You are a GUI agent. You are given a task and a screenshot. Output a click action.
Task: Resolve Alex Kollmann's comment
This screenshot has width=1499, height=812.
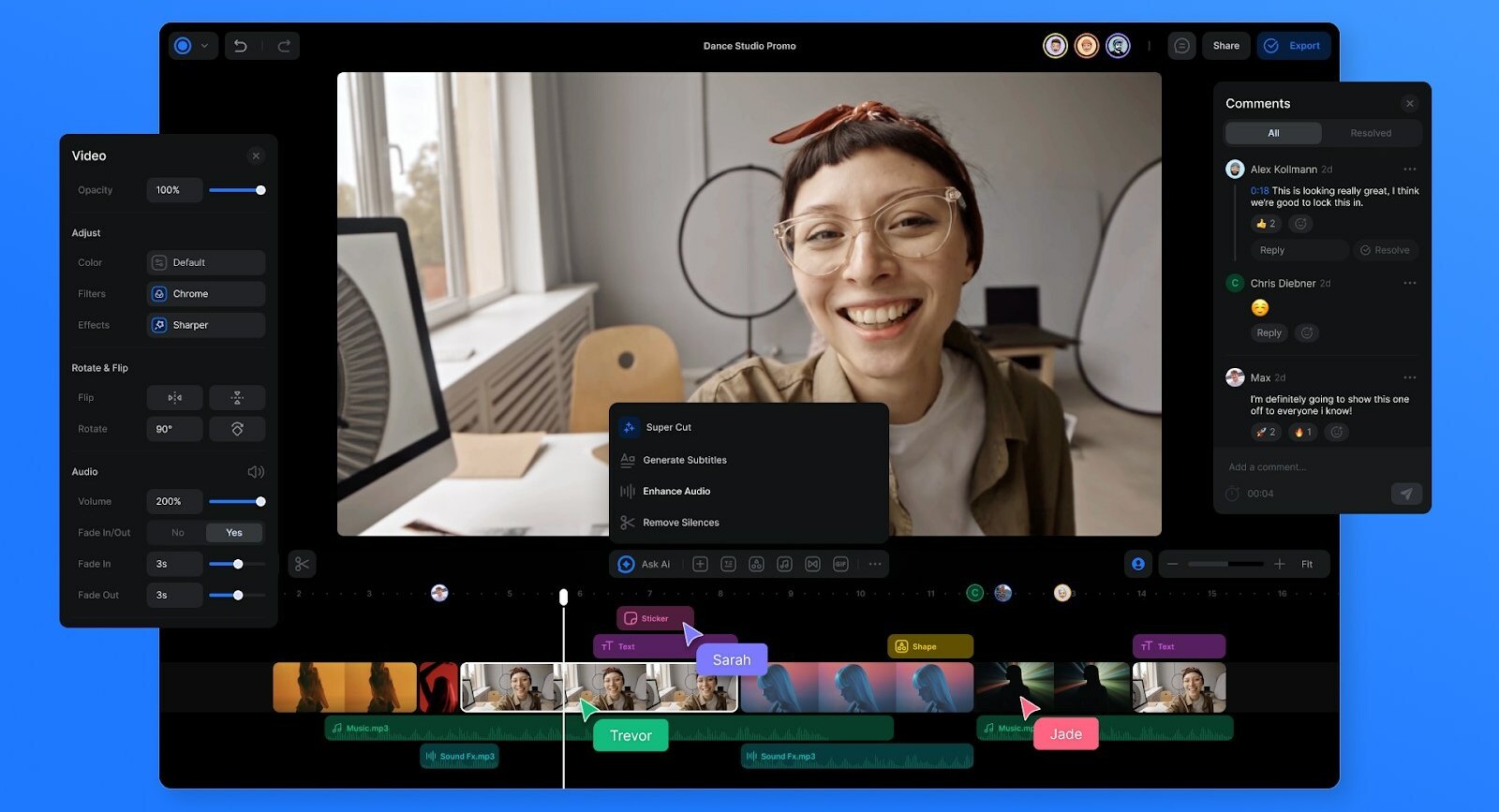tap(1385, 250)
